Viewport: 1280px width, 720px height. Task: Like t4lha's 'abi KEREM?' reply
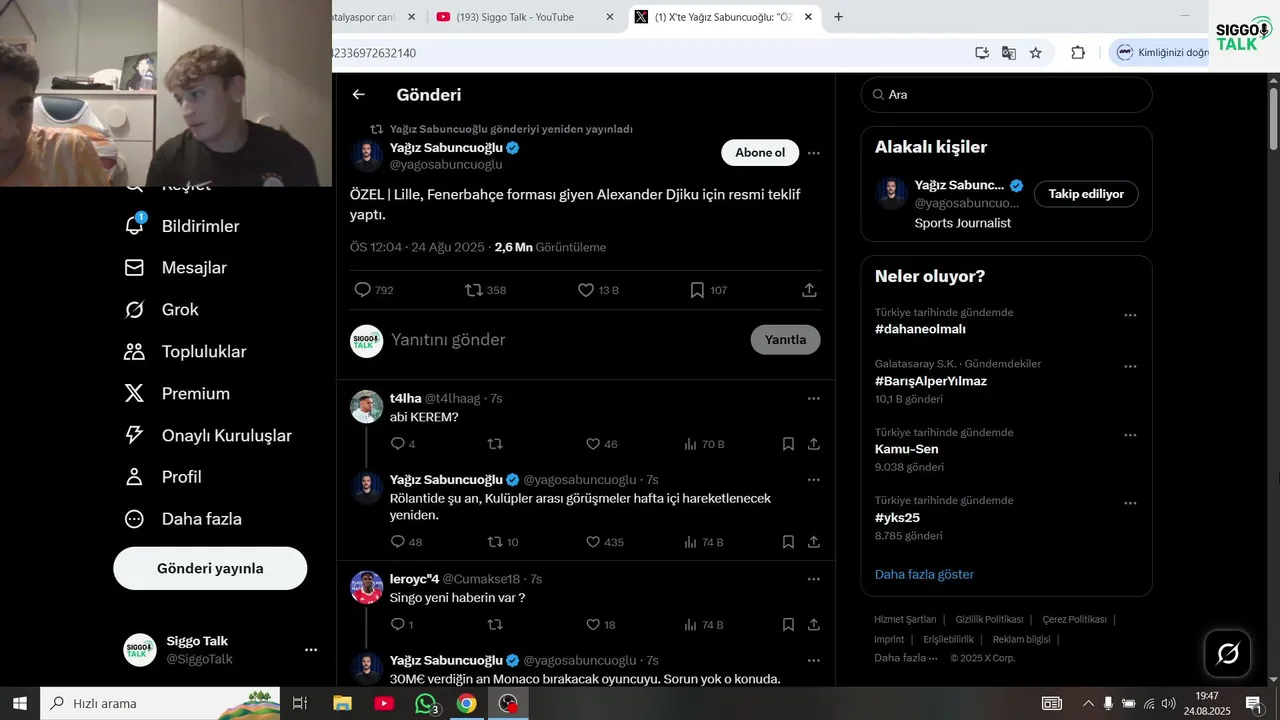(x=601, y=444)
